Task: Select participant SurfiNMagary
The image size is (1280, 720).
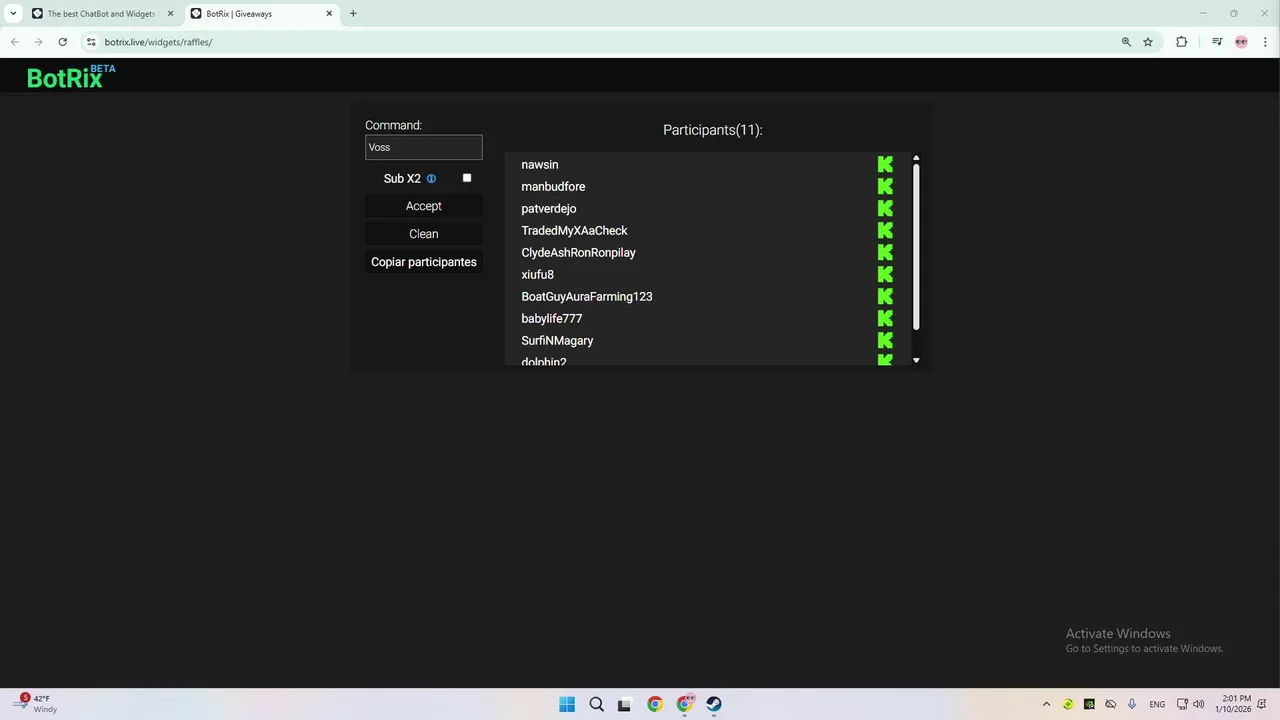Action: point(557,340)
